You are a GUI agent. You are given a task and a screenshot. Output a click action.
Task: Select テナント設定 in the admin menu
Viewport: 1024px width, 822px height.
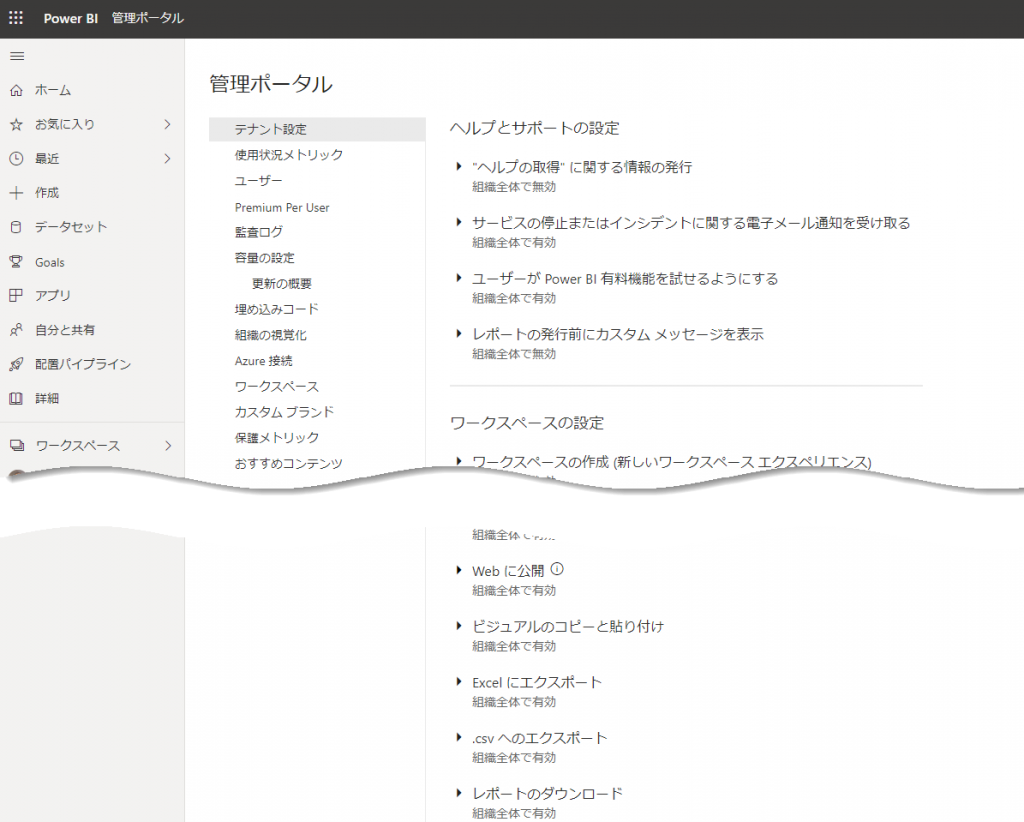pos(271,129)
